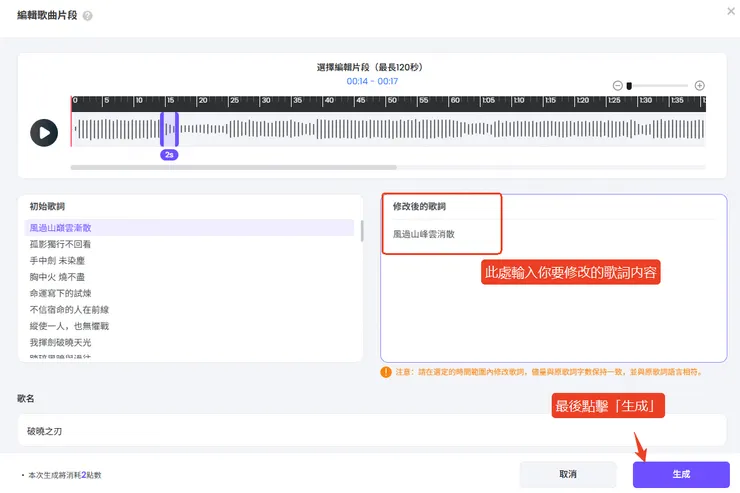
Task: Click the 00:14 - 00:17 time range
Action: [x=372, y=81]
